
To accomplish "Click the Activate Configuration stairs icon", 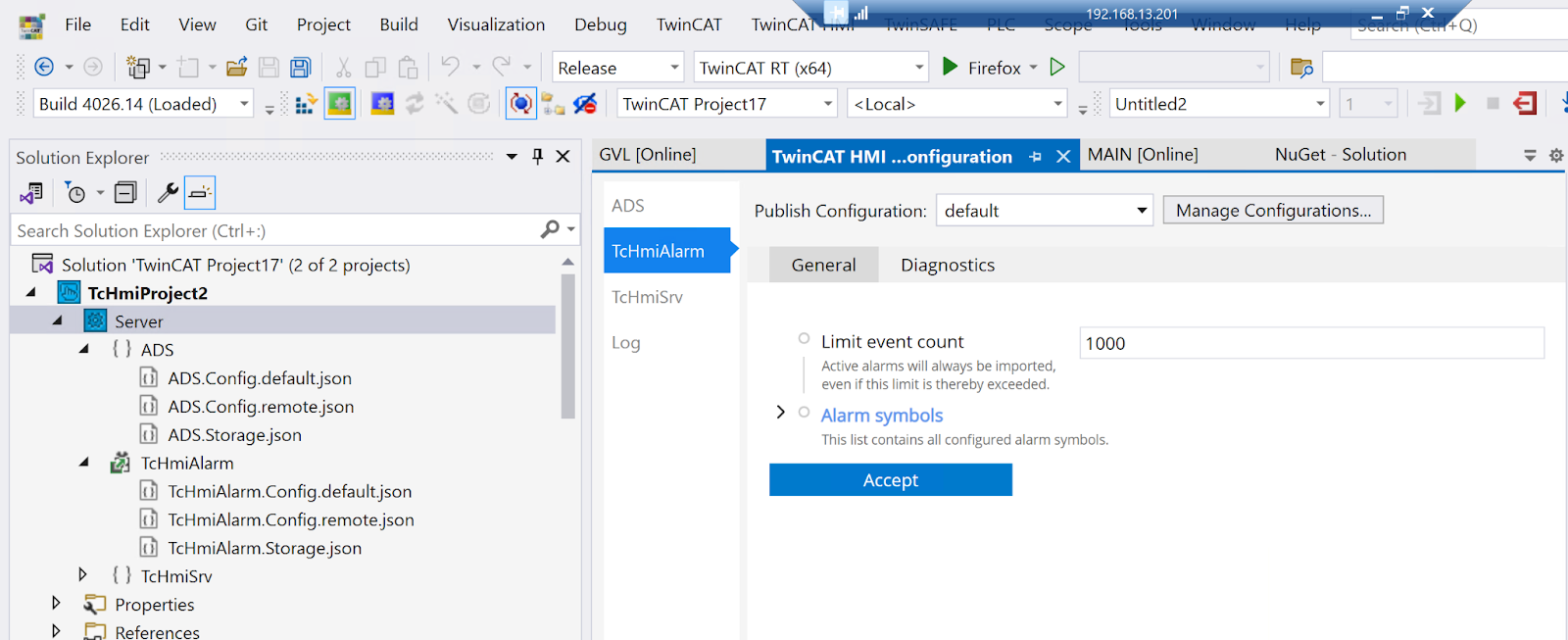I will [307, 103].
